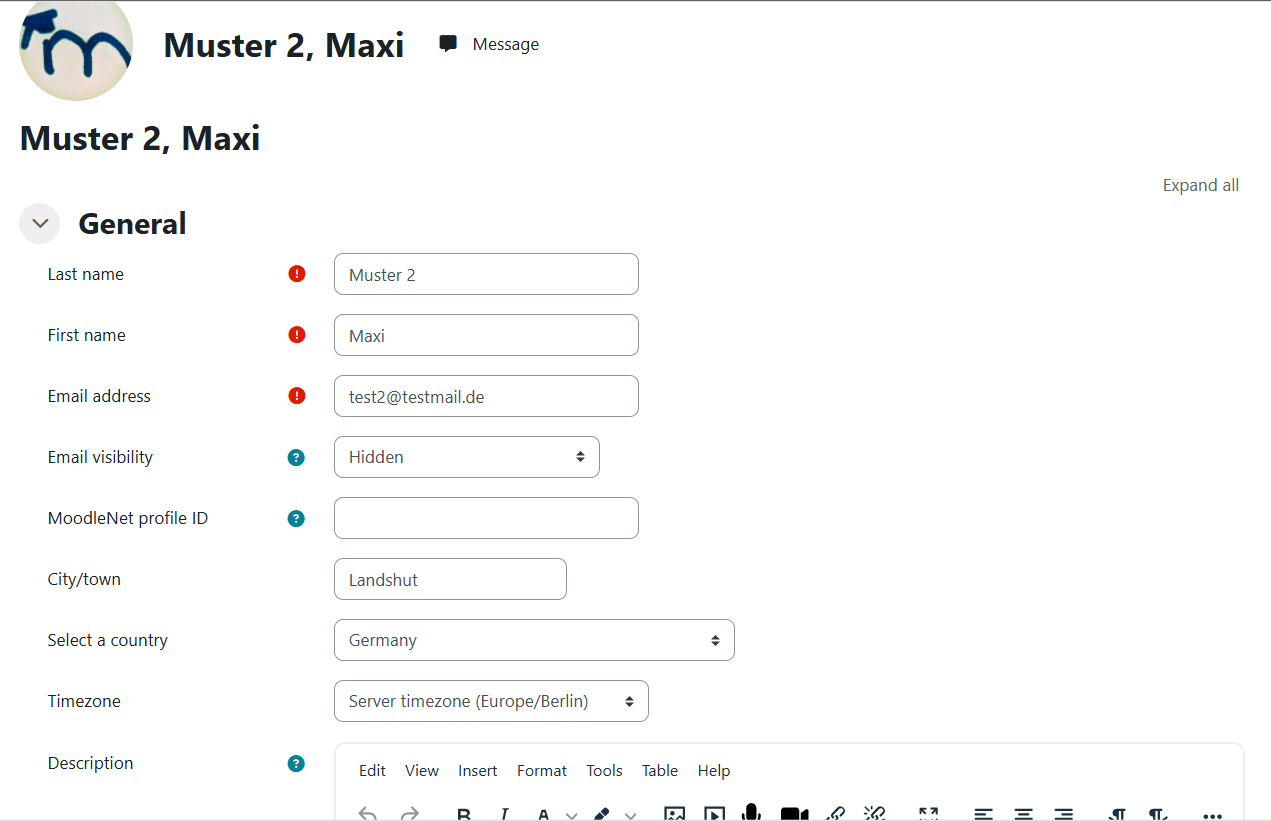This screenshot has width=1271, height=821.
Task: Click the Description help icon
Action: pos(296,764)
